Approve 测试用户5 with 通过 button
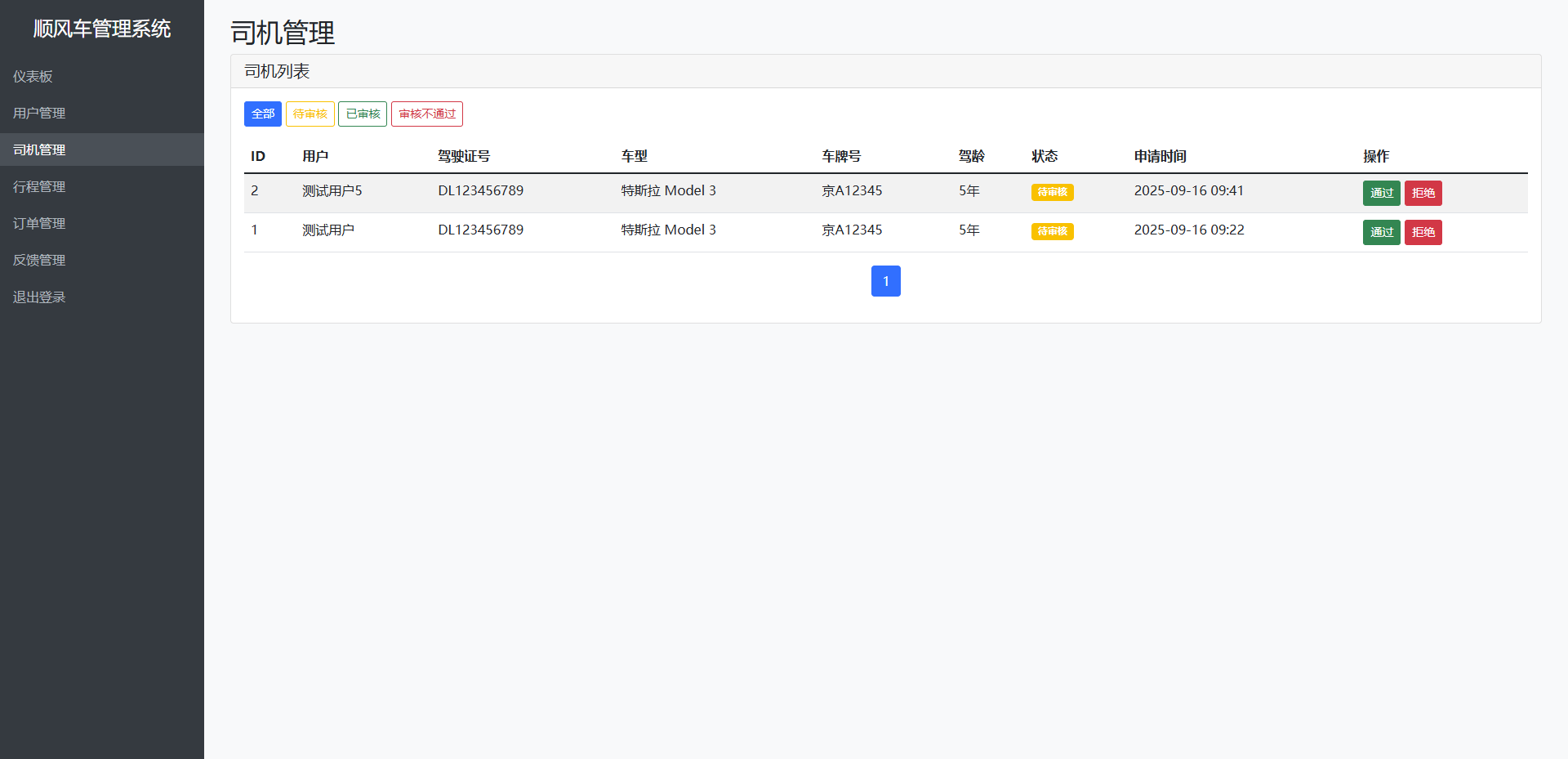The width and height of the screenshot is (1568, 759). (1381, 193)
